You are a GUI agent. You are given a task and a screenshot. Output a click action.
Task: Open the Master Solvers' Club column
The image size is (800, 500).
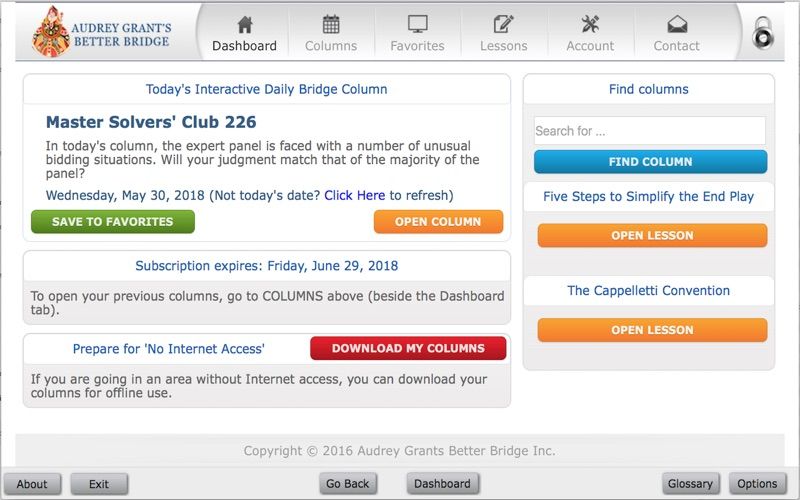pyautogui.click(x=438, y=222)
